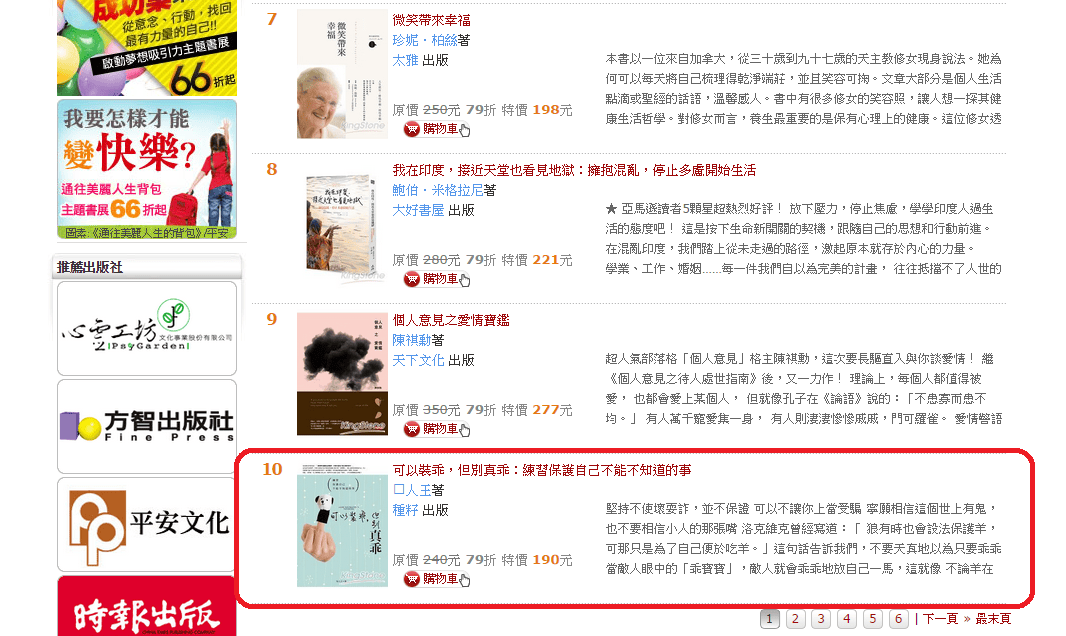Open author link 陳祺勳
This screenshot has height=636, width=1066.
tap(411, 340)
